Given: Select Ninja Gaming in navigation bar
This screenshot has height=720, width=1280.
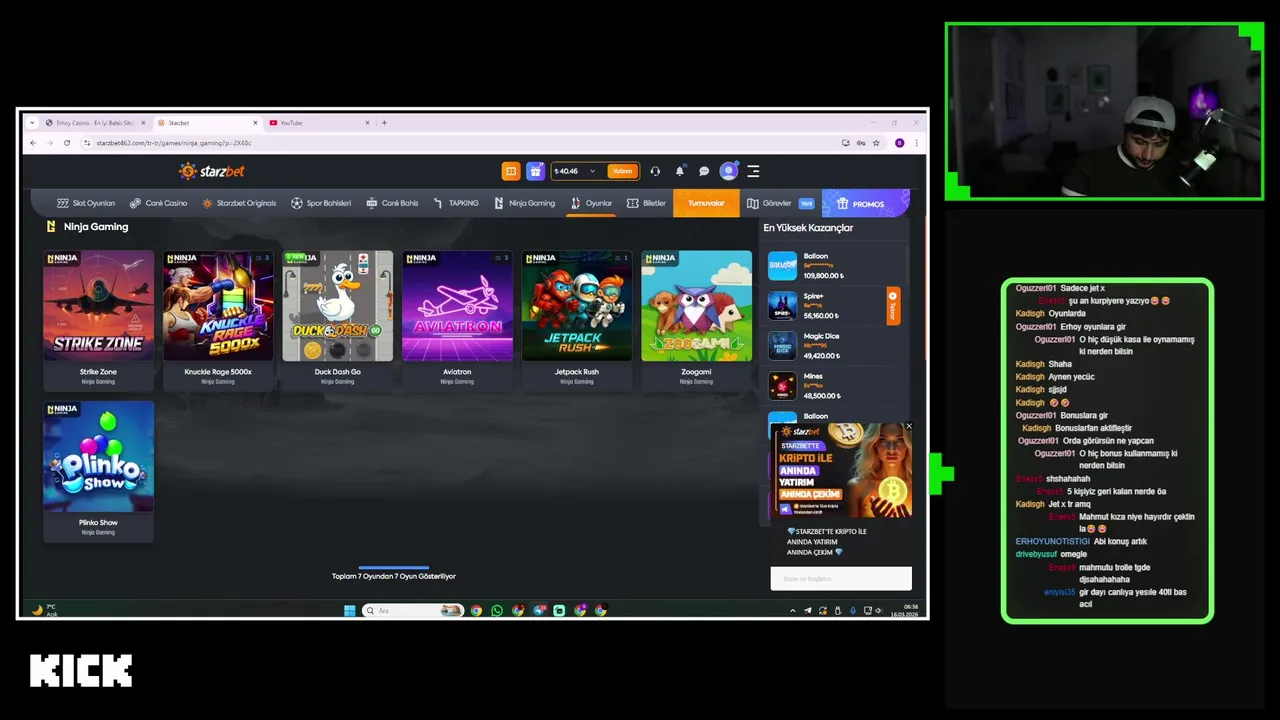Looking at the screenshot, I should coord(525,203).
